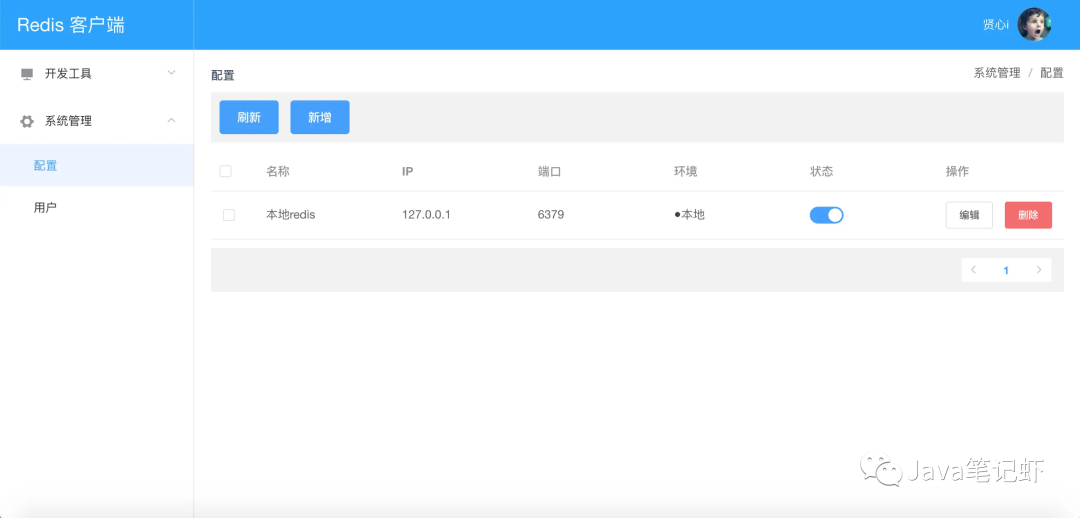Go to the previous page with the left arrow
Viewport: 1080px width, 518px height.
[973, 270]
